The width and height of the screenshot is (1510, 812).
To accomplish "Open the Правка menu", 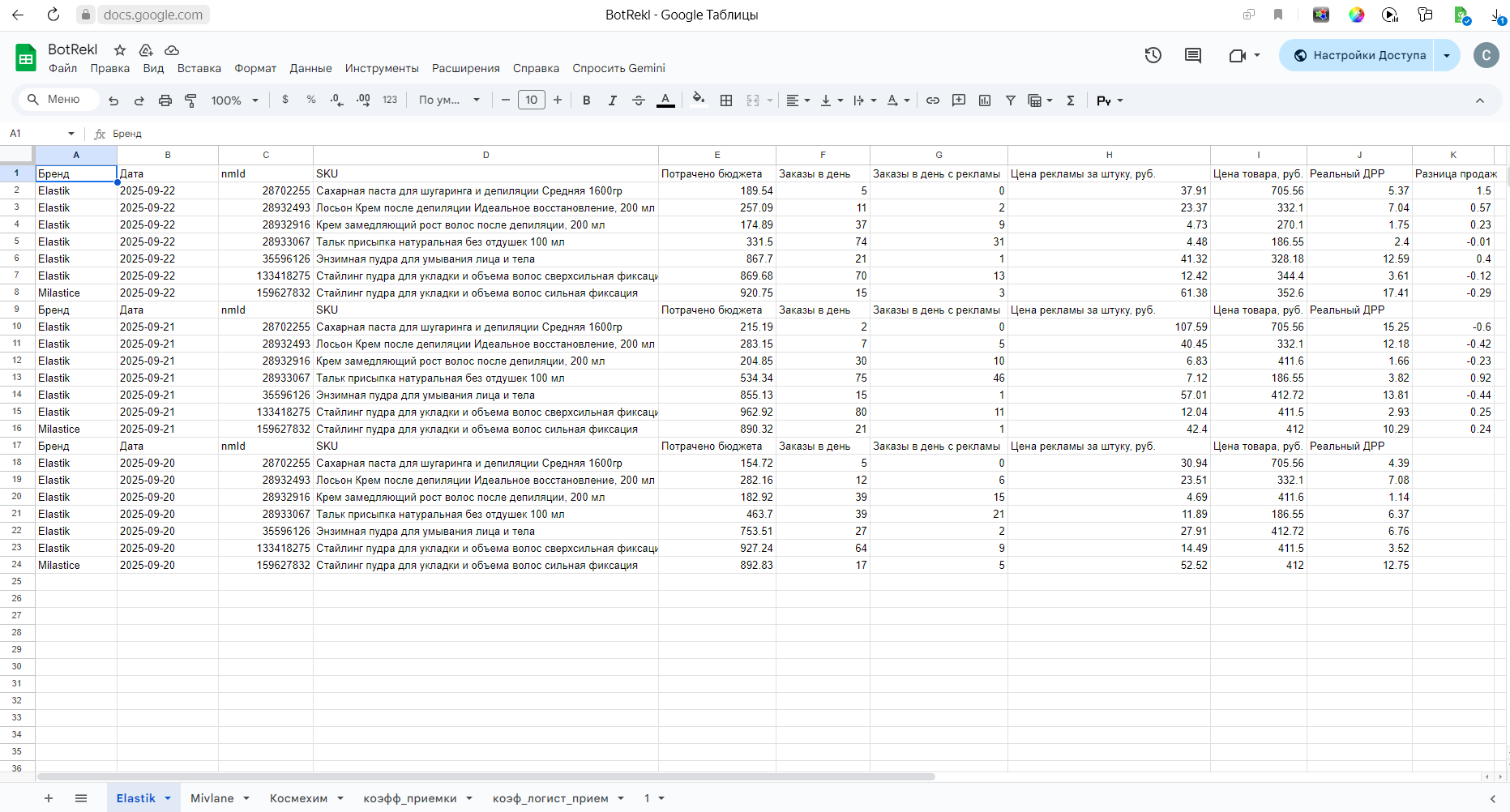I will [109, 68].
